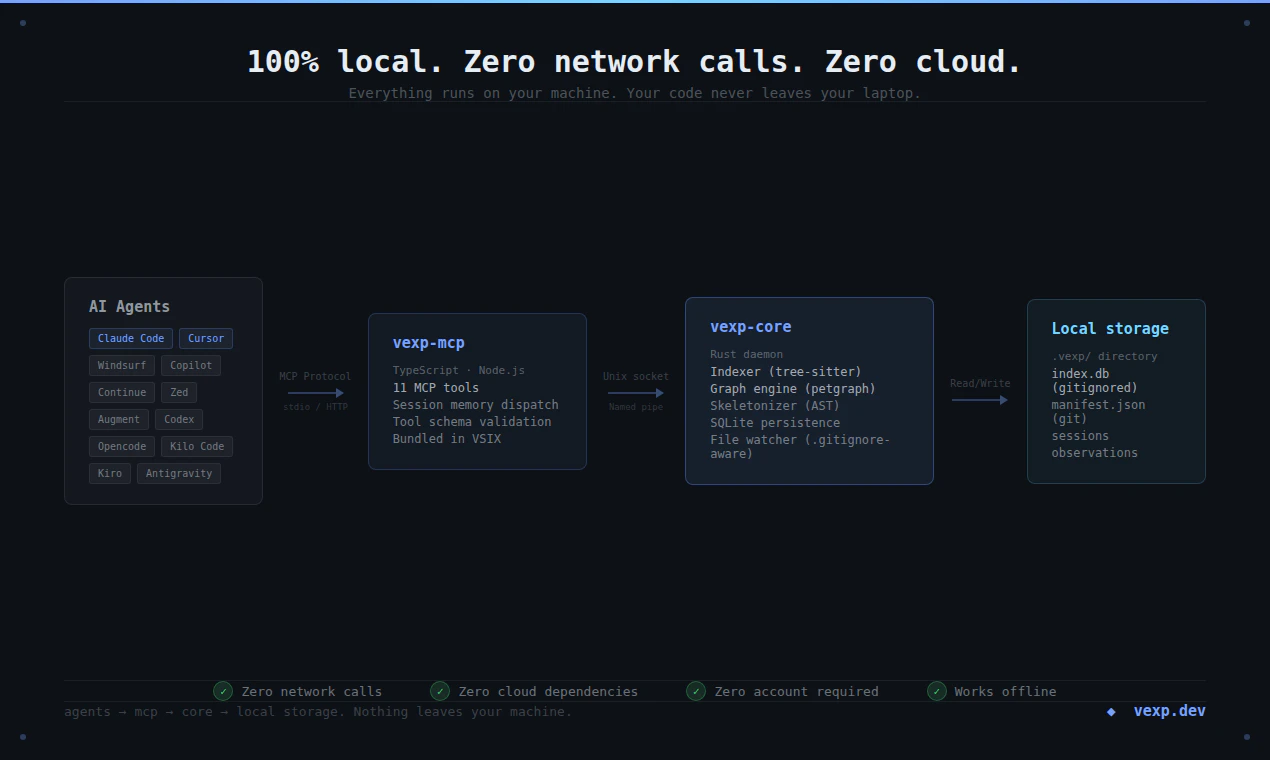The width and height of the screenshot is (1270, 760).
Task: Click the 'MCP Protocol' label
Action: click(x=315, y=376)
